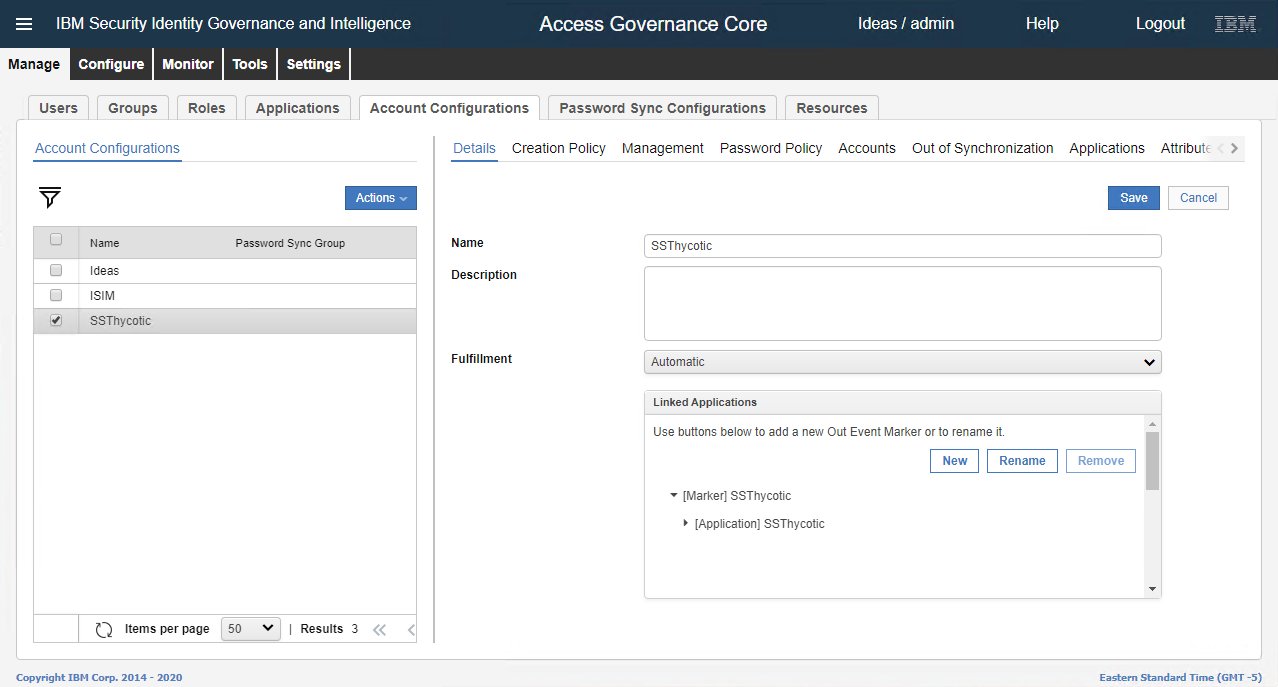Save the SSThycotic configuration

click(1132, 198)
